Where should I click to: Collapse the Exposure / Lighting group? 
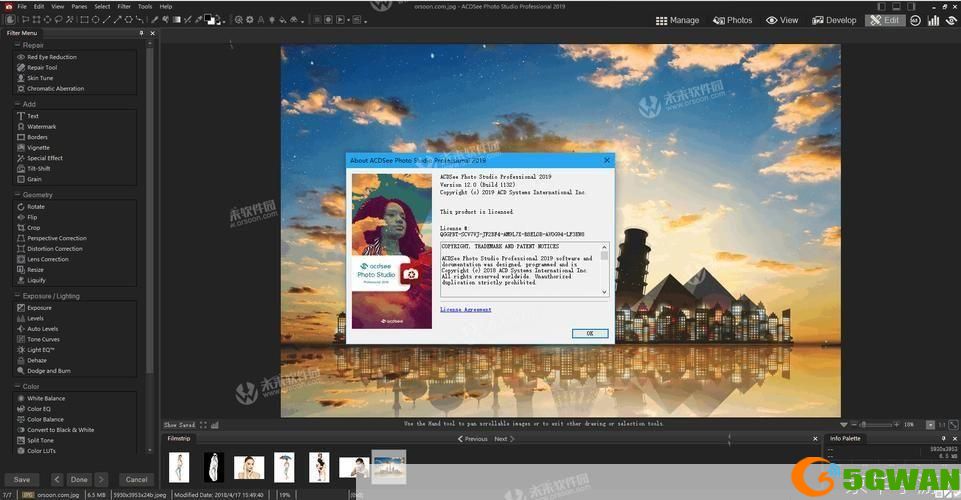pyautogui.click(x=17, y=296)
